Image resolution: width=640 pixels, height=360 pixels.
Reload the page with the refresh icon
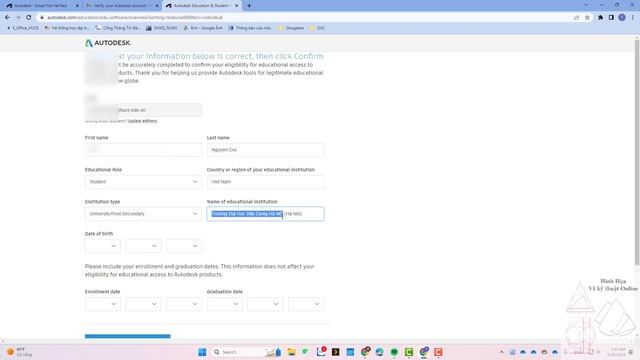click(29, 18)
